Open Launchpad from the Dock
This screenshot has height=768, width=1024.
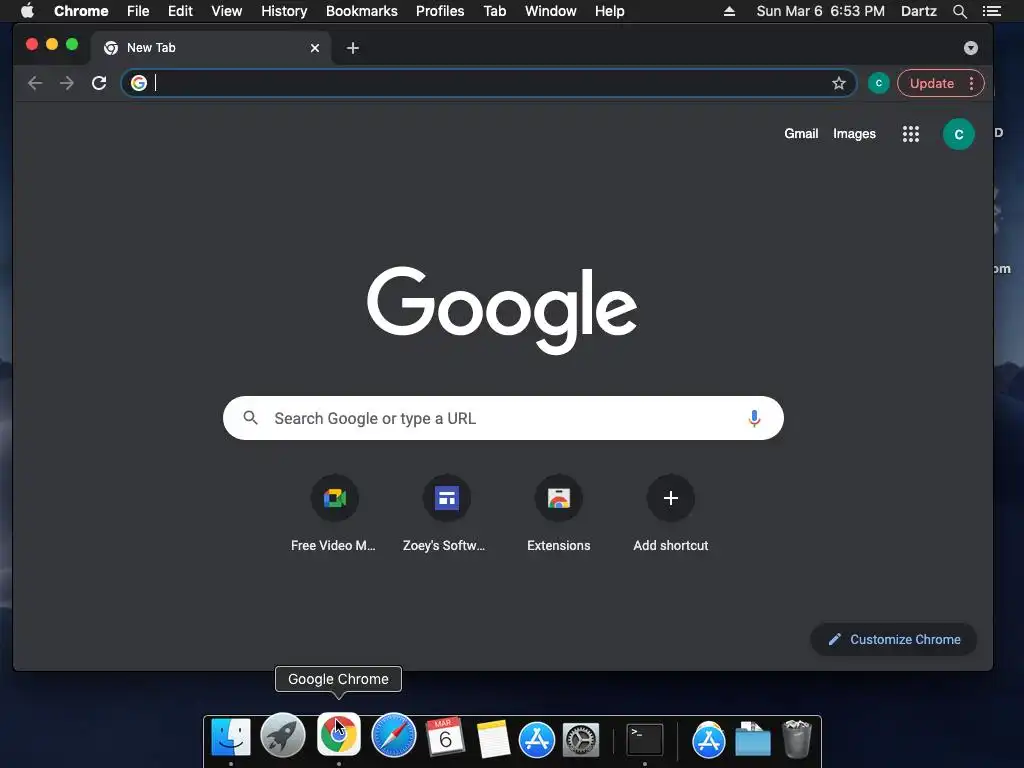coord(283,736)
